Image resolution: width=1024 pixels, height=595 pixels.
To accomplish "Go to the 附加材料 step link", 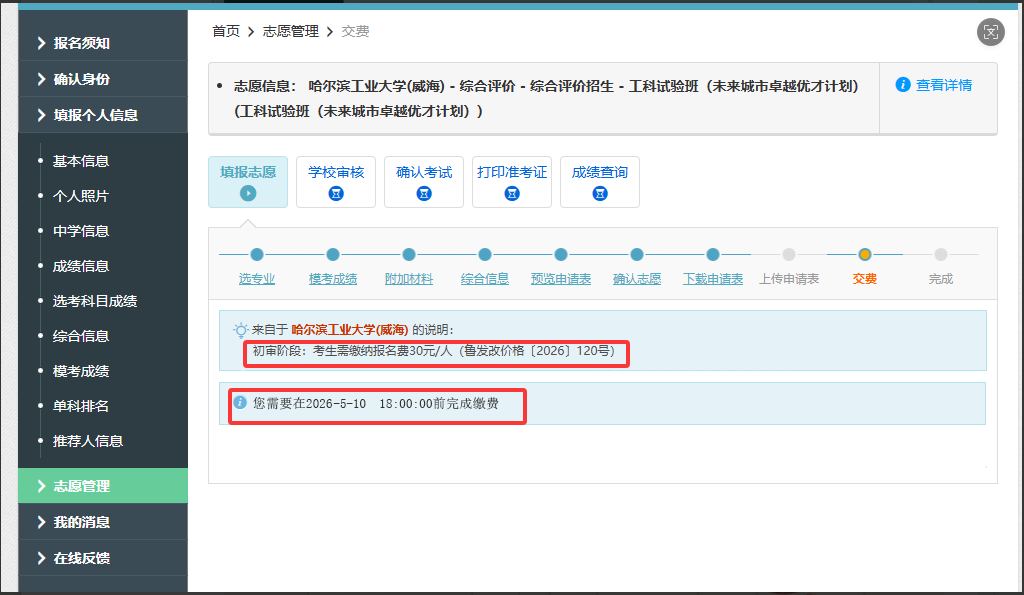I will (x=409, y=279).
